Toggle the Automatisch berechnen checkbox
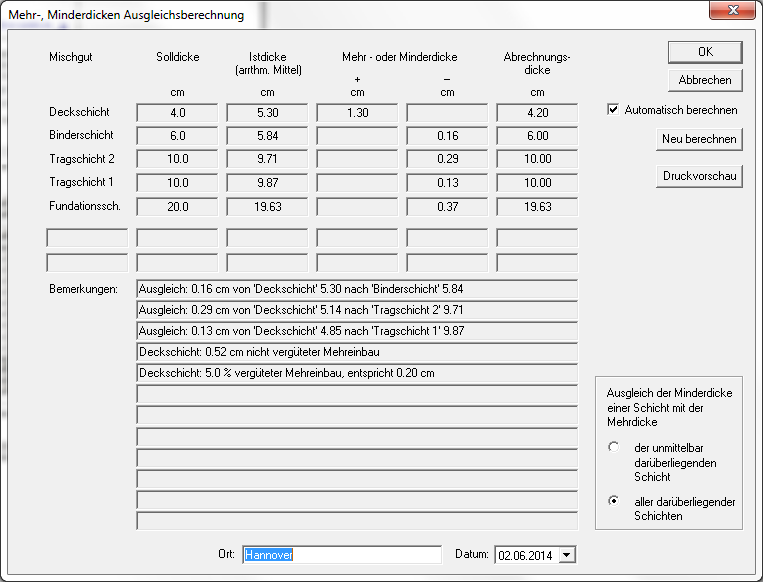Viewport: 763px width, 582px height. (613, 110)
